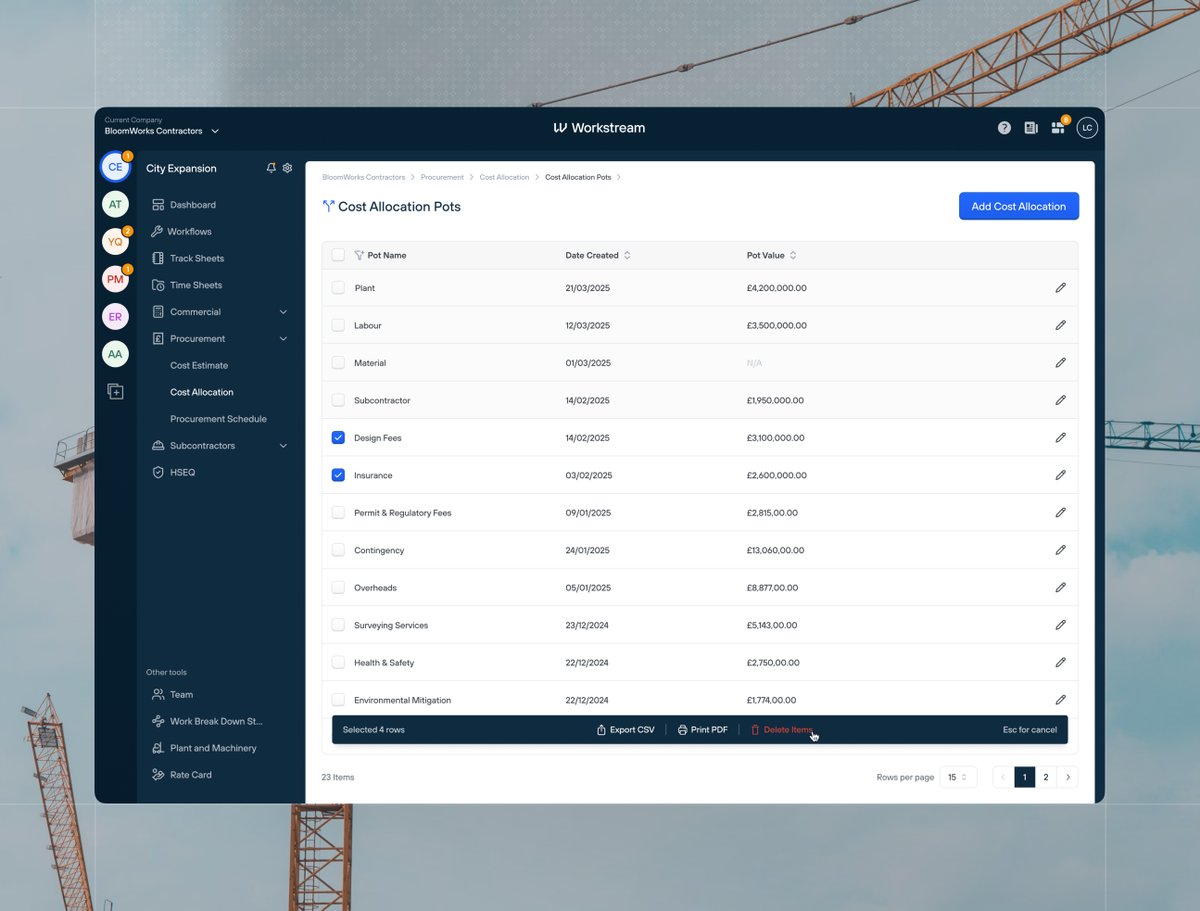Edit the Insurance pot pencil icon

click(1061, 475)
